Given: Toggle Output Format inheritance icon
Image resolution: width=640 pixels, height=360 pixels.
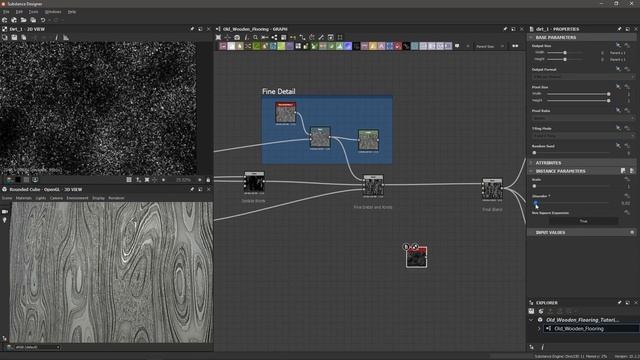Looking at the screenshot, I should 618,69.
